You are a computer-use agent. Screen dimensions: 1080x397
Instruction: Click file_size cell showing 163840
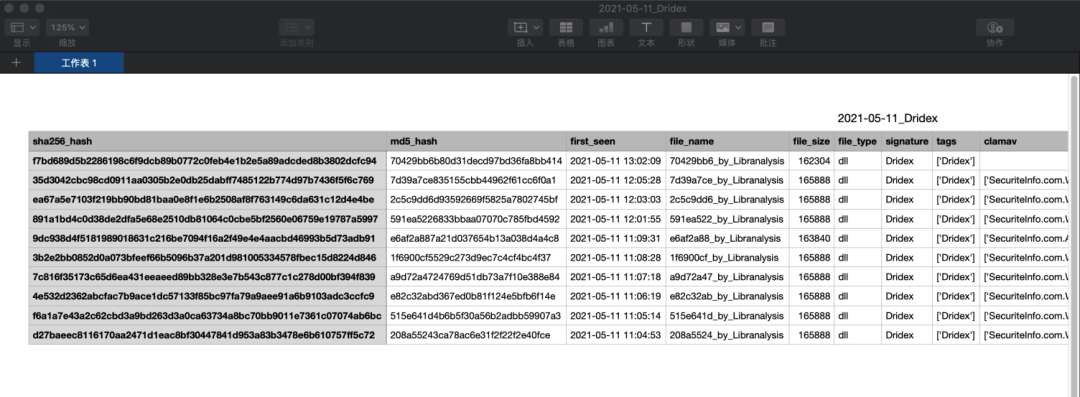point(811,238)
